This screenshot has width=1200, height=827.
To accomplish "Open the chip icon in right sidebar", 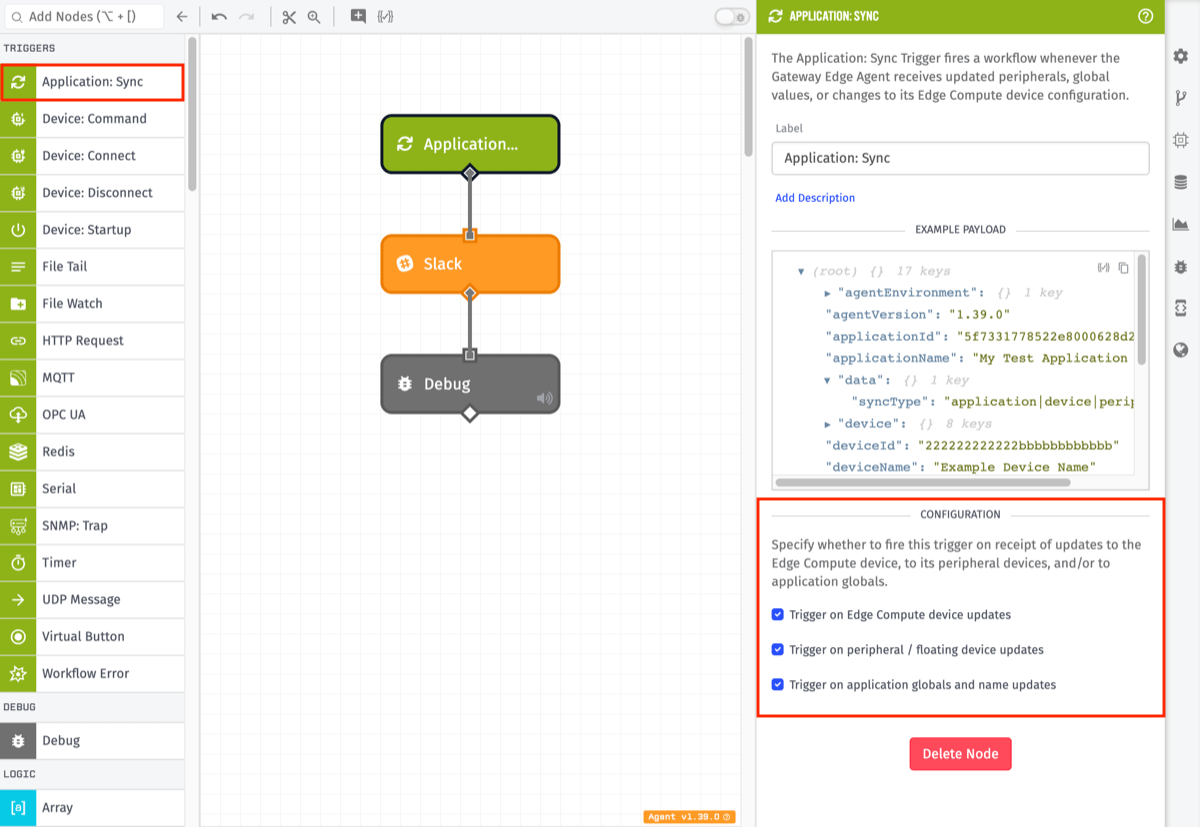I will pos(1181,140).
